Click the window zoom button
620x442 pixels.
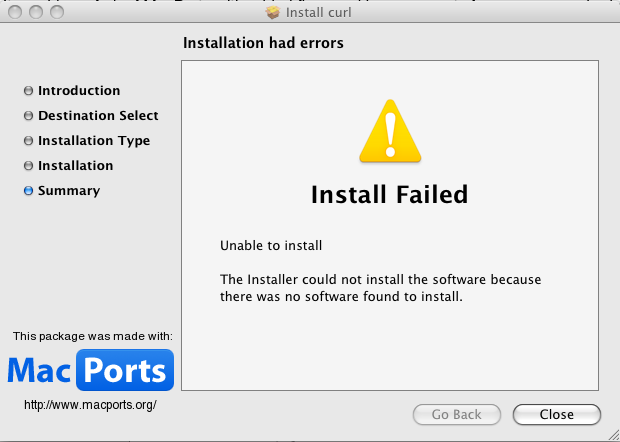point(57,12)
